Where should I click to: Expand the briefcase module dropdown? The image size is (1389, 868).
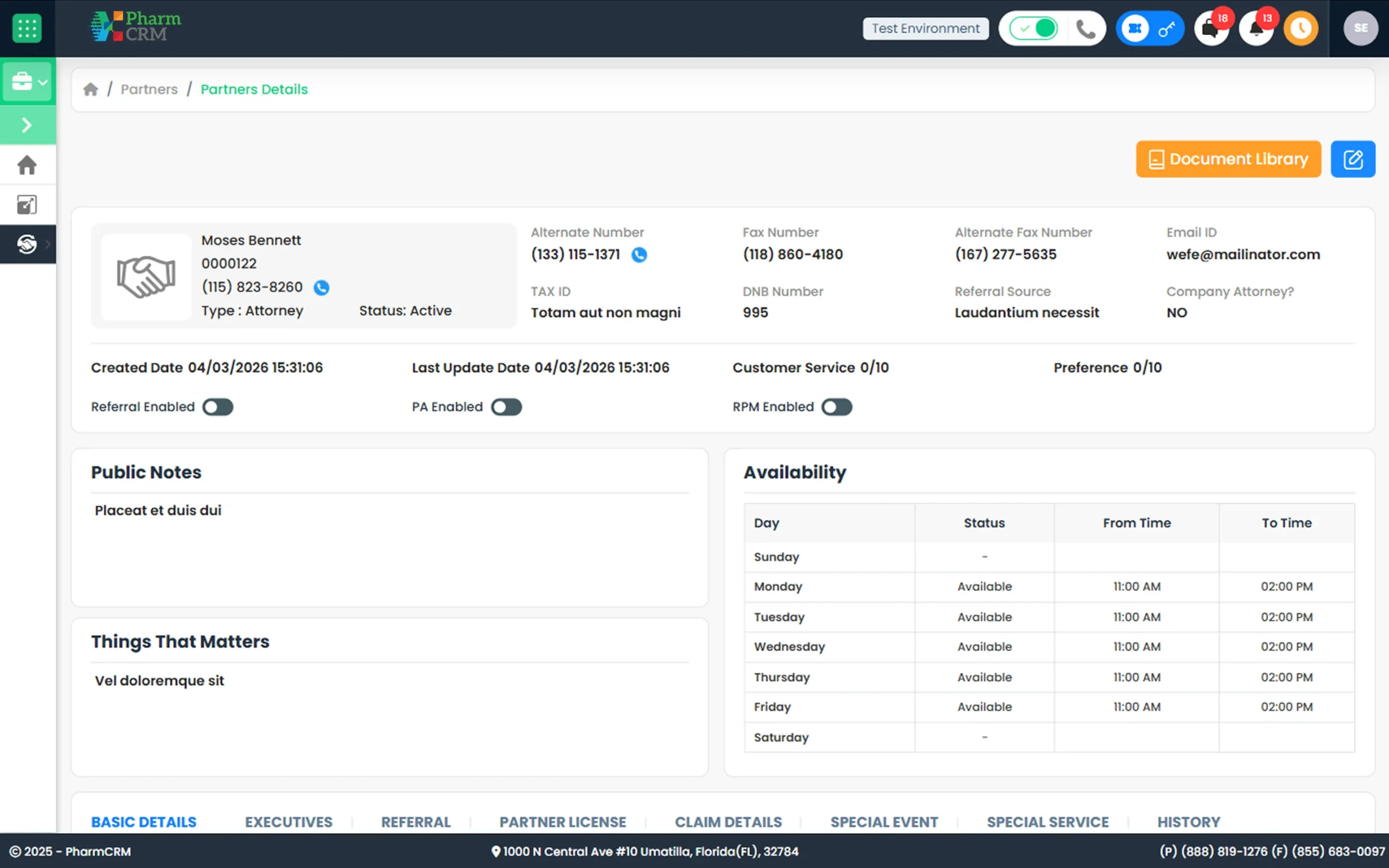[27, 81]
